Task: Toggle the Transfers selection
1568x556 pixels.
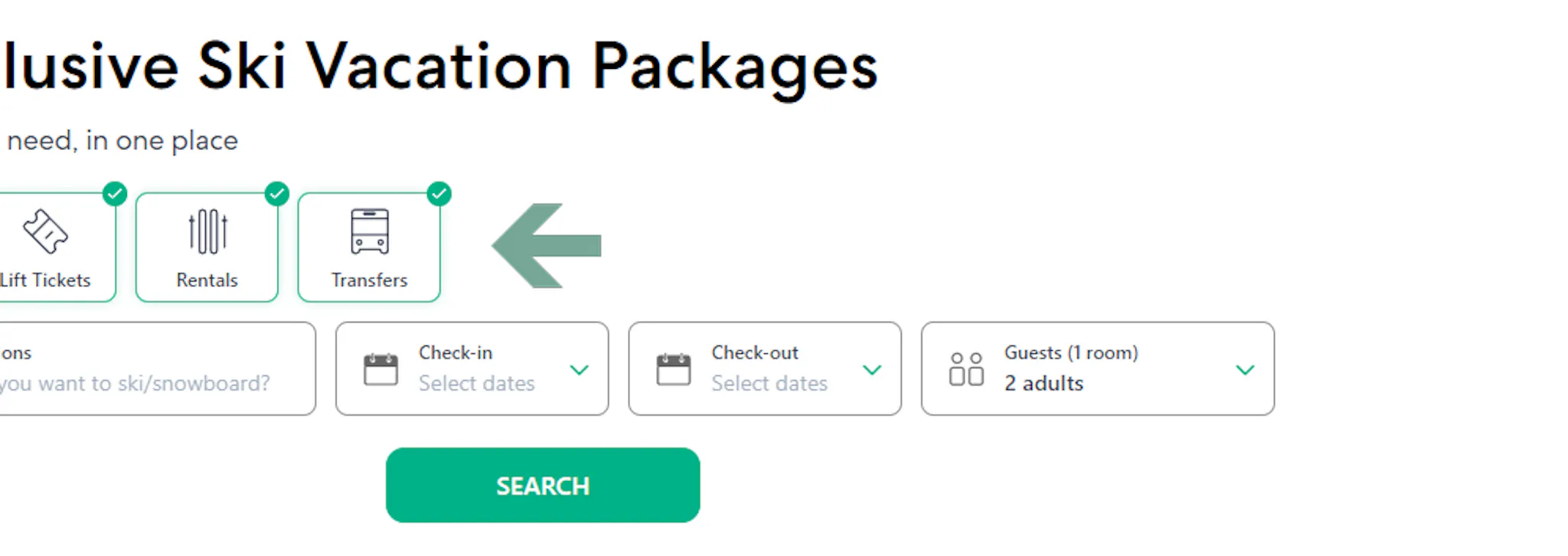Action: click(x=369, y=245)
